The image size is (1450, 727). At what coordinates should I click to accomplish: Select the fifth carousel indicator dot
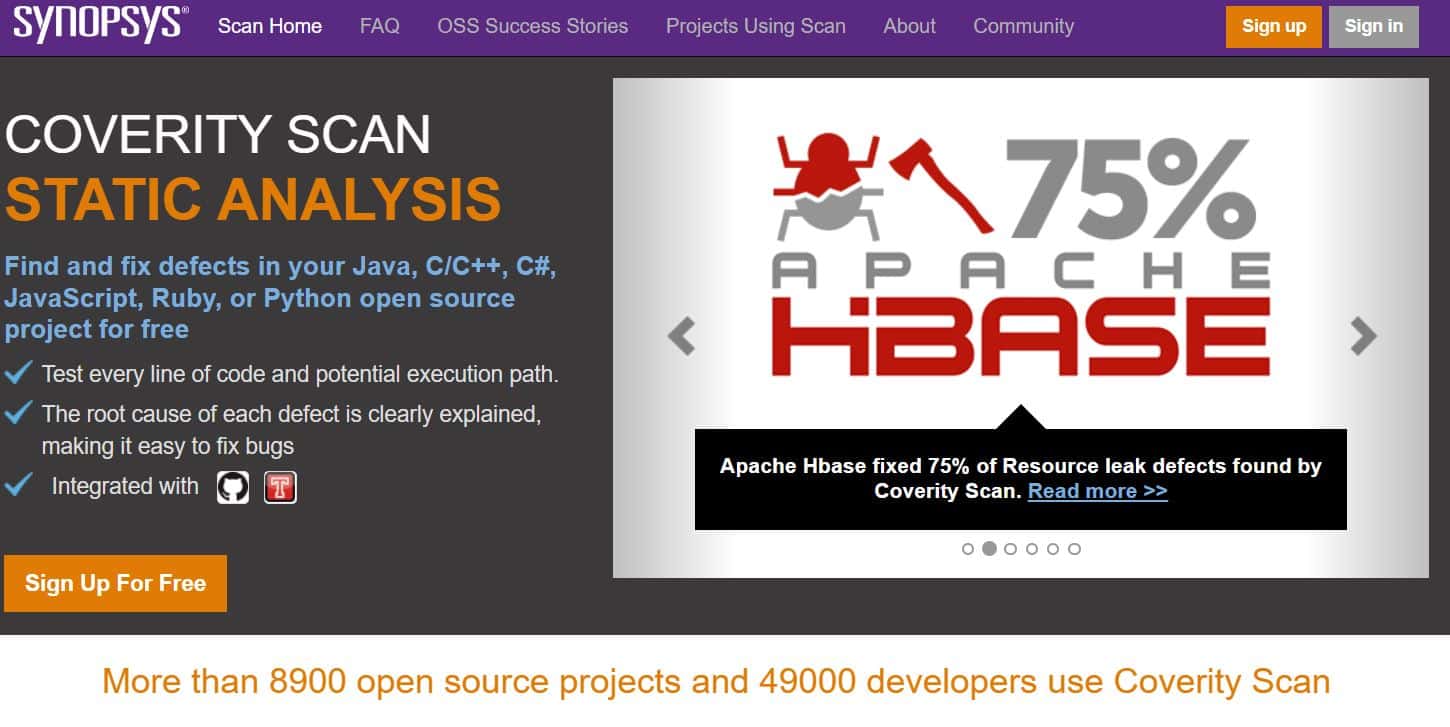pos(1053,549)
